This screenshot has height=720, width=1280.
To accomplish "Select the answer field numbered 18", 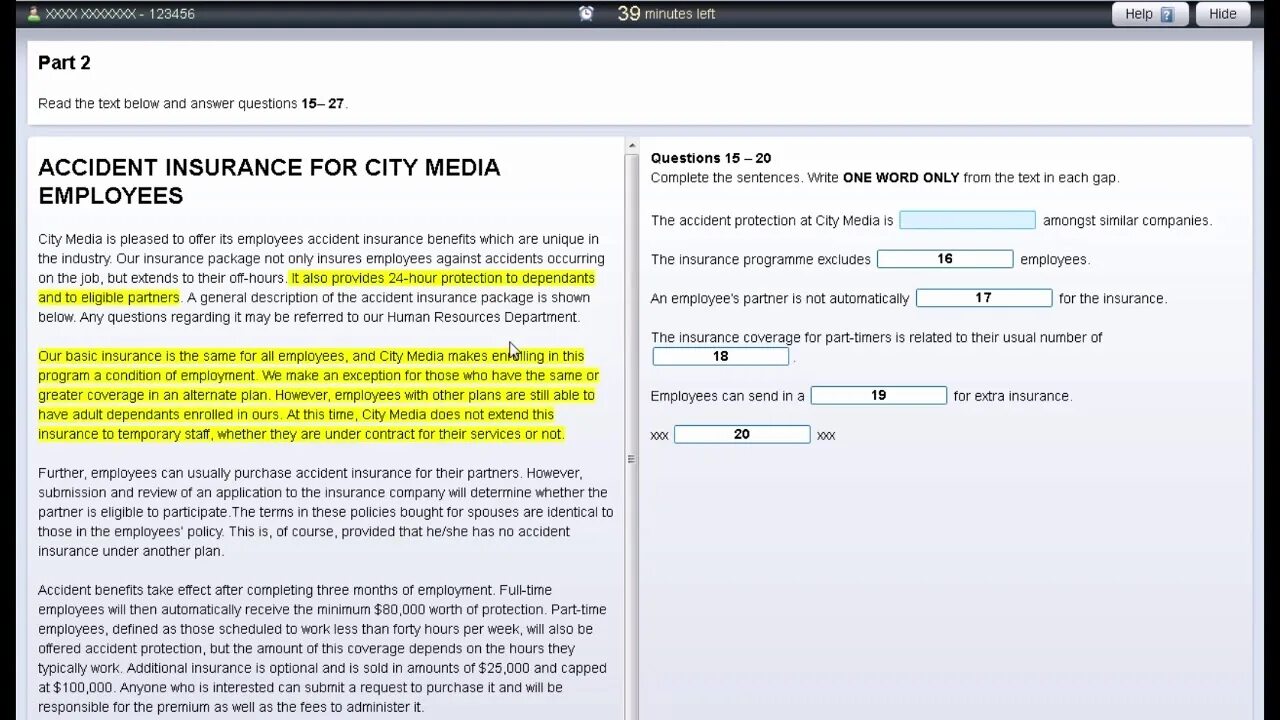I will click(720, 356).
